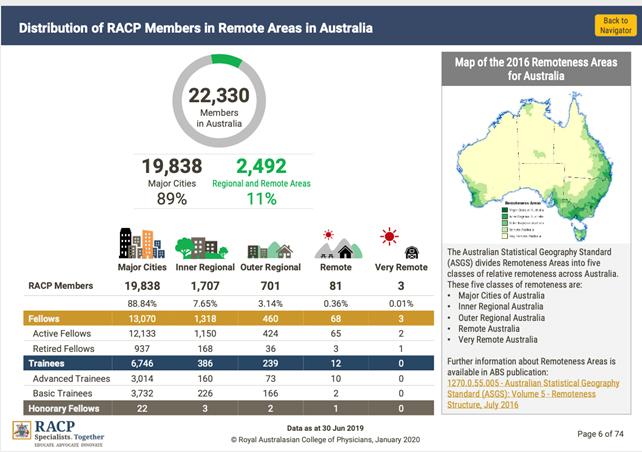Click the green segment of the donut chart
This screenshot has height=452, width=642.
coord(227,60)
